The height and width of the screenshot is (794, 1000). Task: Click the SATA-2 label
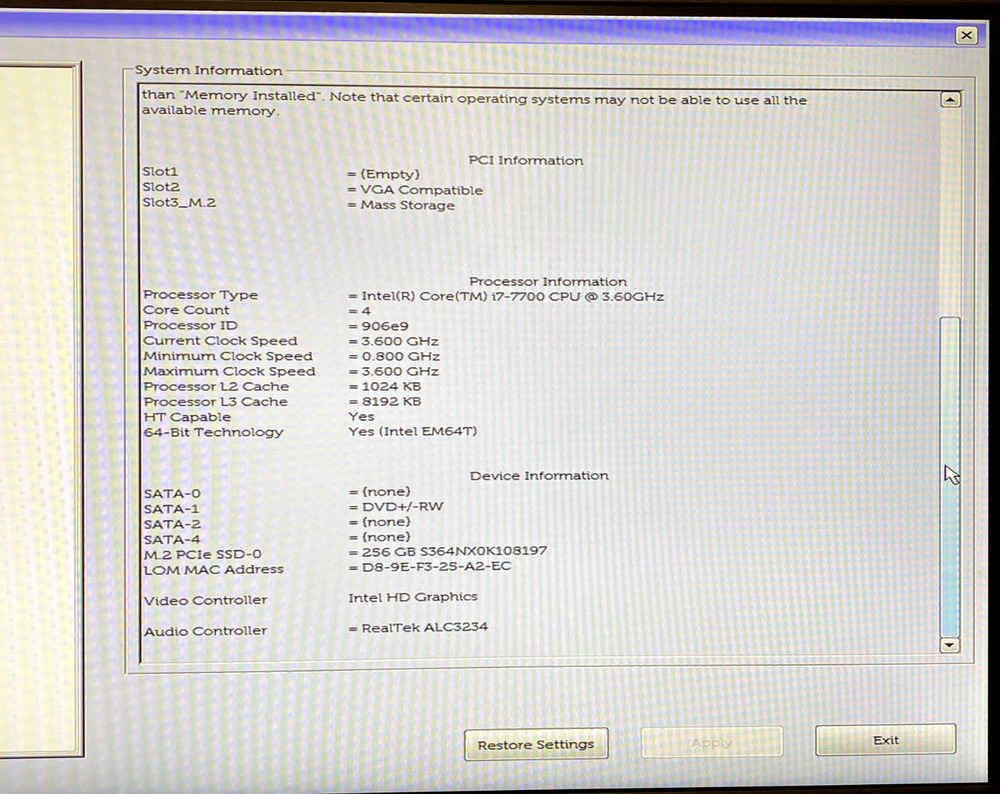pyautogui.click(x=172, y=524)
